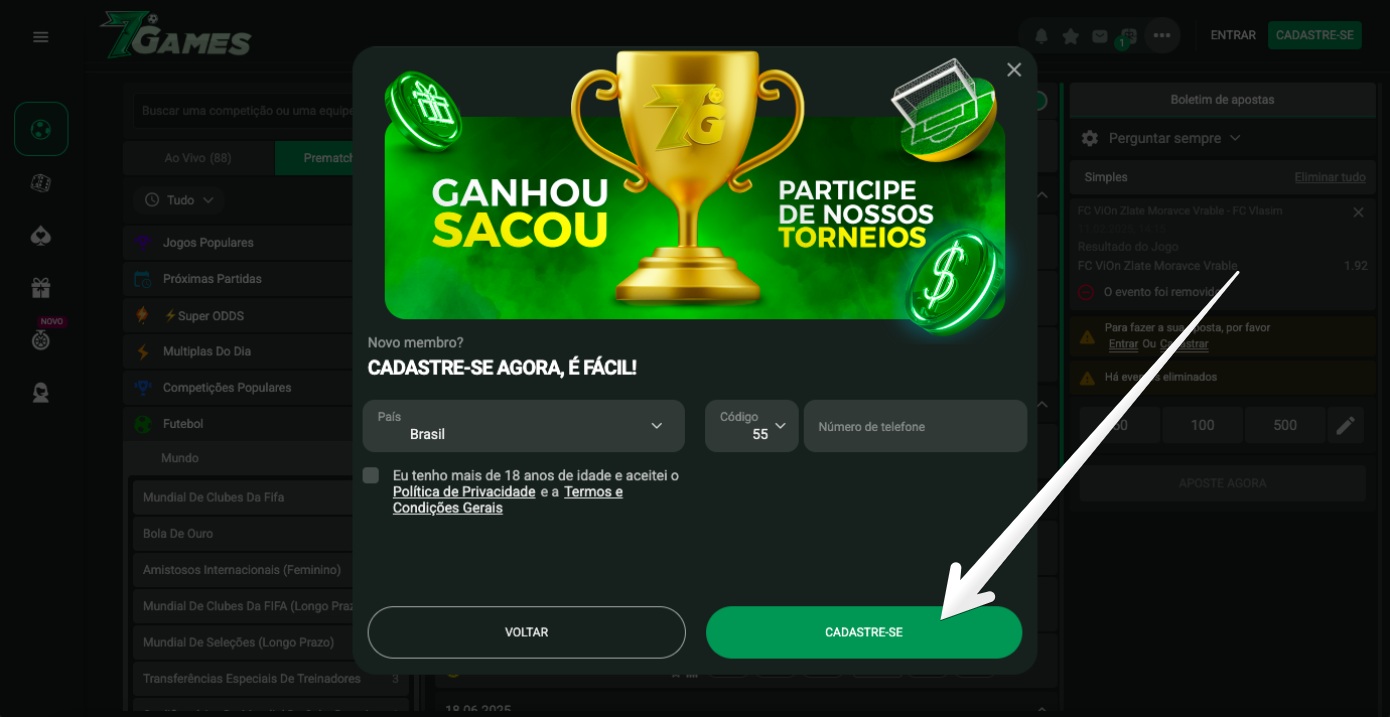Check the 18 years age agreement checkbox
The height and width of the screenshot is (717, 1390).
pyautogui.click(x=371, y=475)
